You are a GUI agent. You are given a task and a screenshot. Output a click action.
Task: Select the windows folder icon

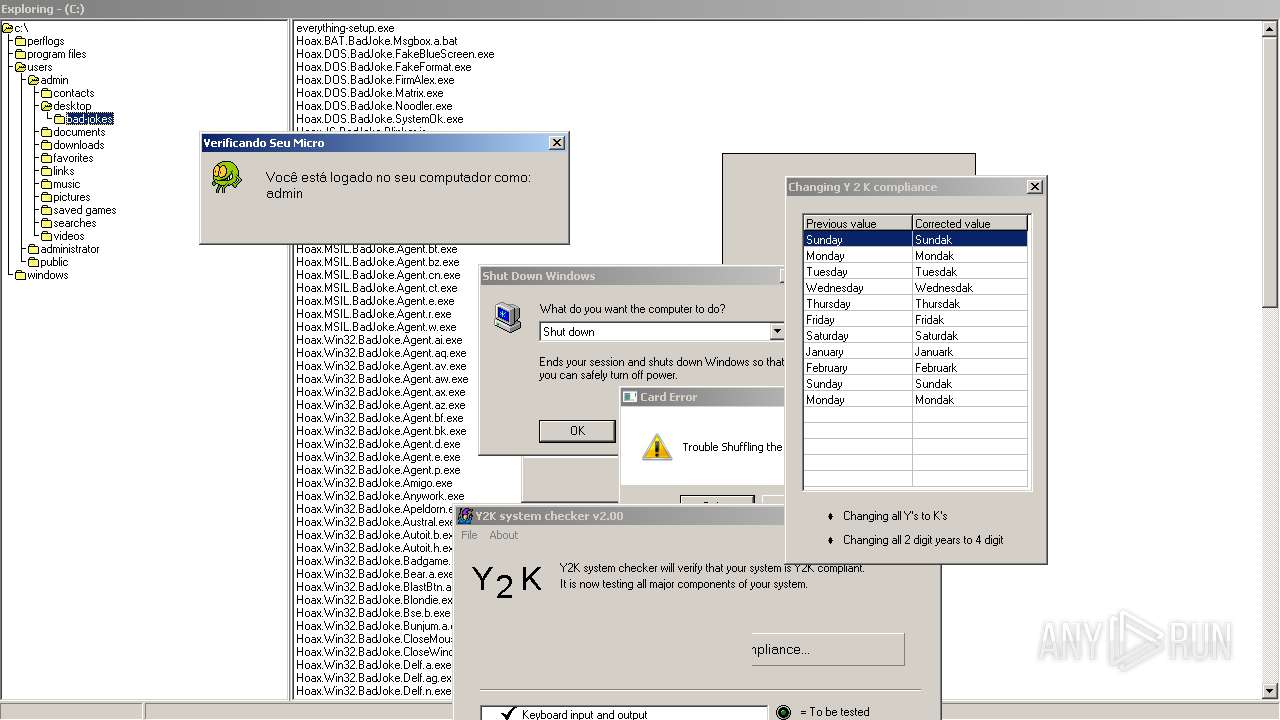click(x=21, y=275)
